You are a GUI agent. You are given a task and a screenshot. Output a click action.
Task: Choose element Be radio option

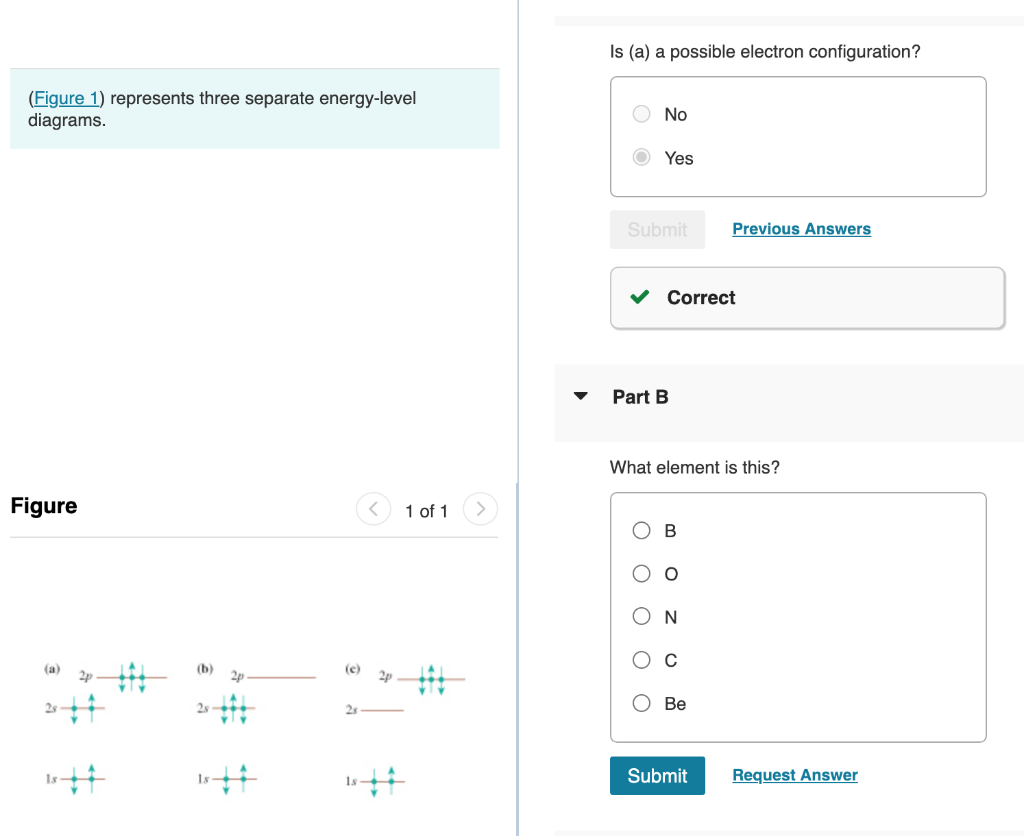pyautogui.click(x=641, y=703)
